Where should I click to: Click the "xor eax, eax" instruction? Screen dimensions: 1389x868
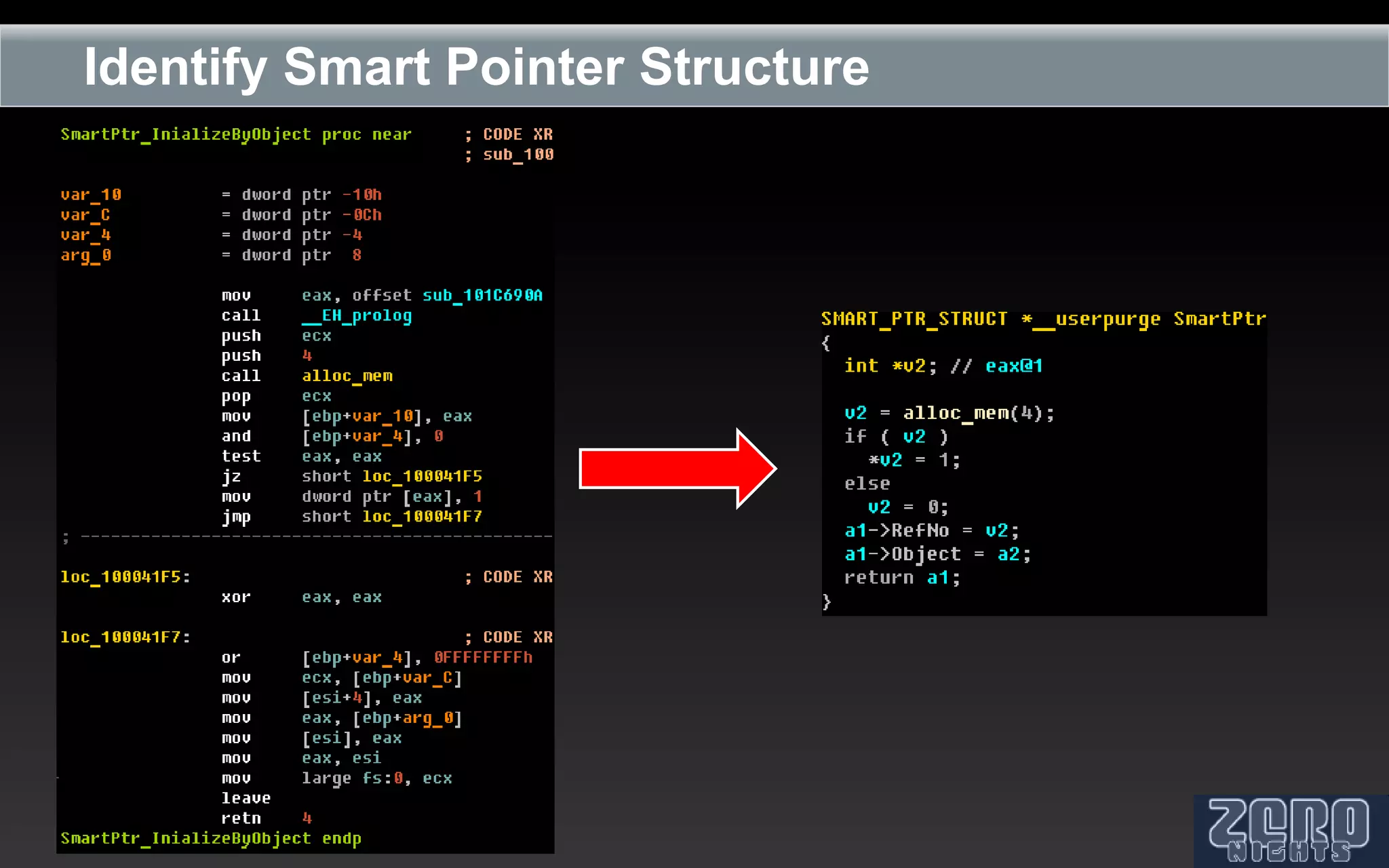[301, 597]
